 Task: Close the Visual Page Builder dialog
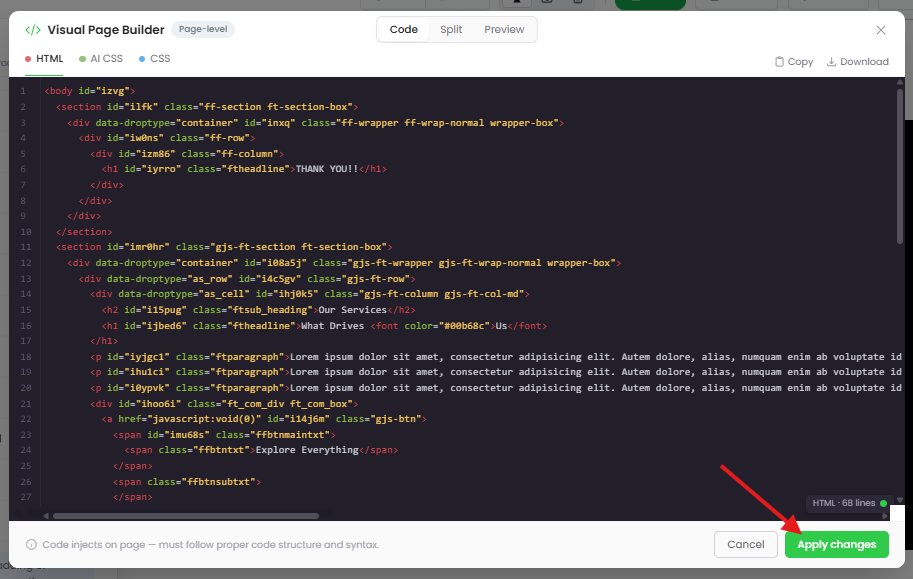880,30
